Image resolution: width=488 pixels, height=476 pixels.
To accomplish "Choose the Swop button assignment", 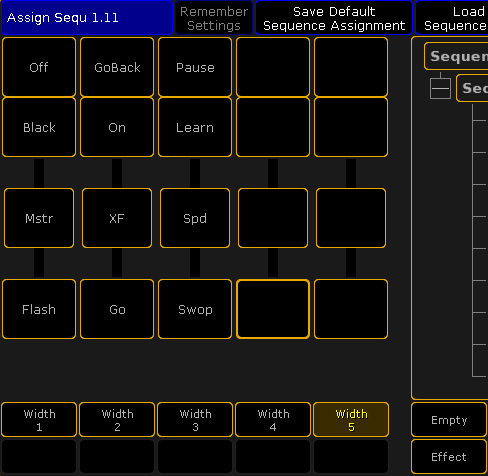I will [195, 309].
